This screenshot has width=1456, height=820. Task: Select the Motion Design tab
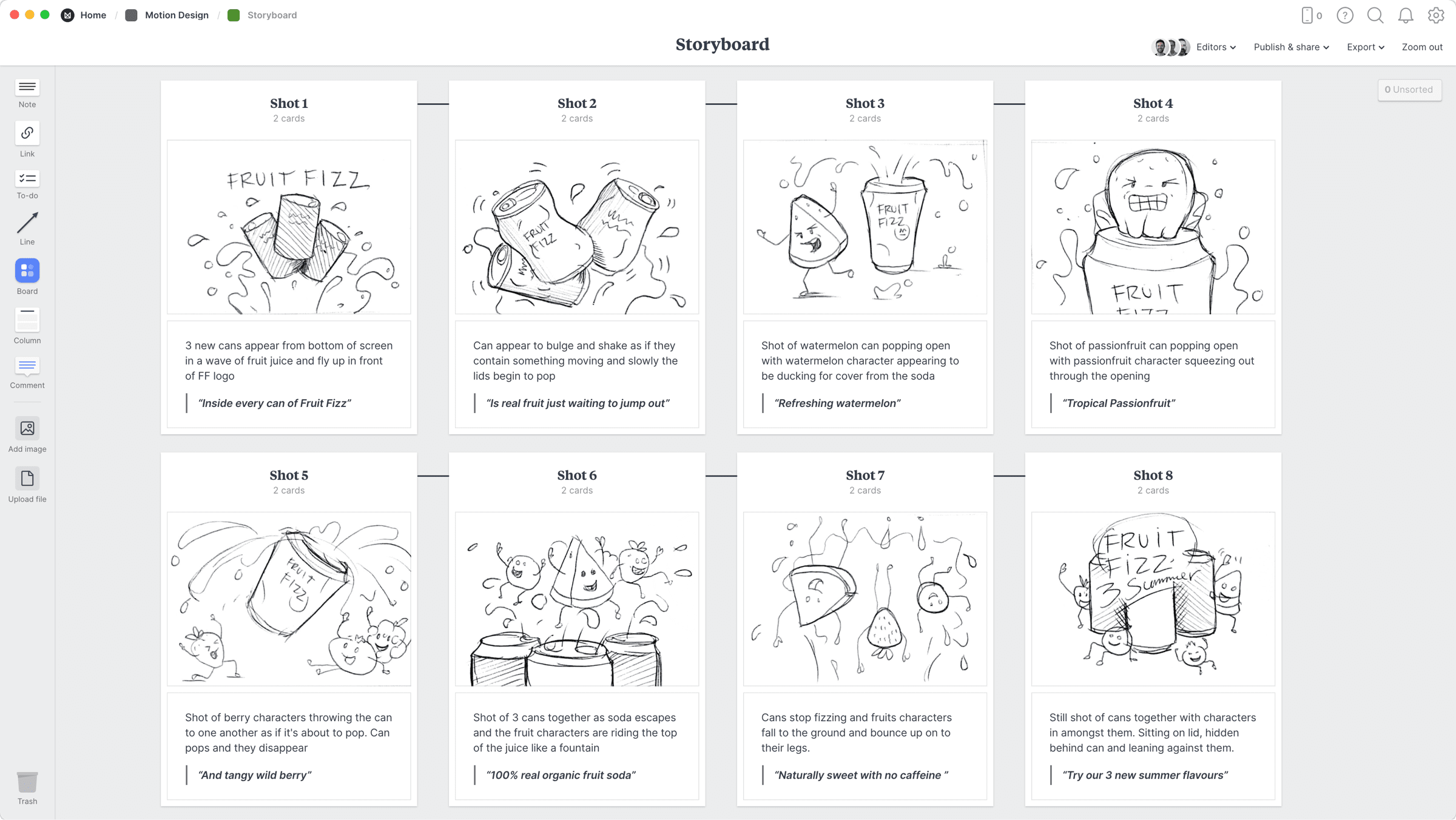176,14
